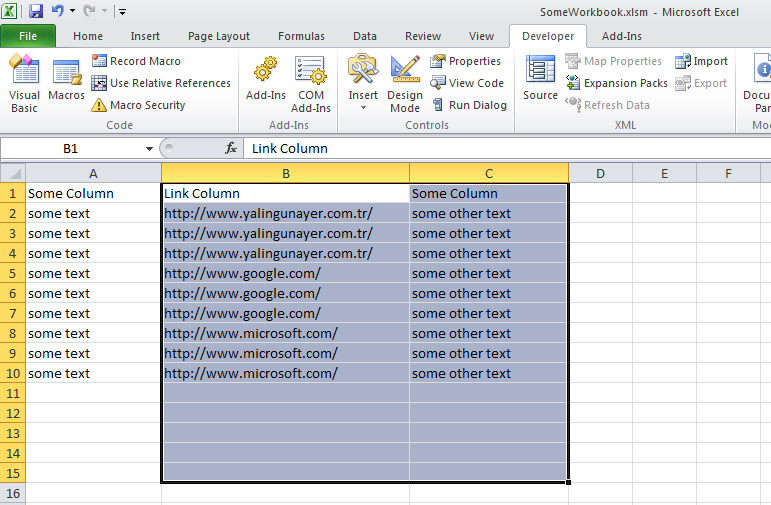Select column A header
Image resolution: width=771 pixels, height=505 pixels.
coord(93,173)
